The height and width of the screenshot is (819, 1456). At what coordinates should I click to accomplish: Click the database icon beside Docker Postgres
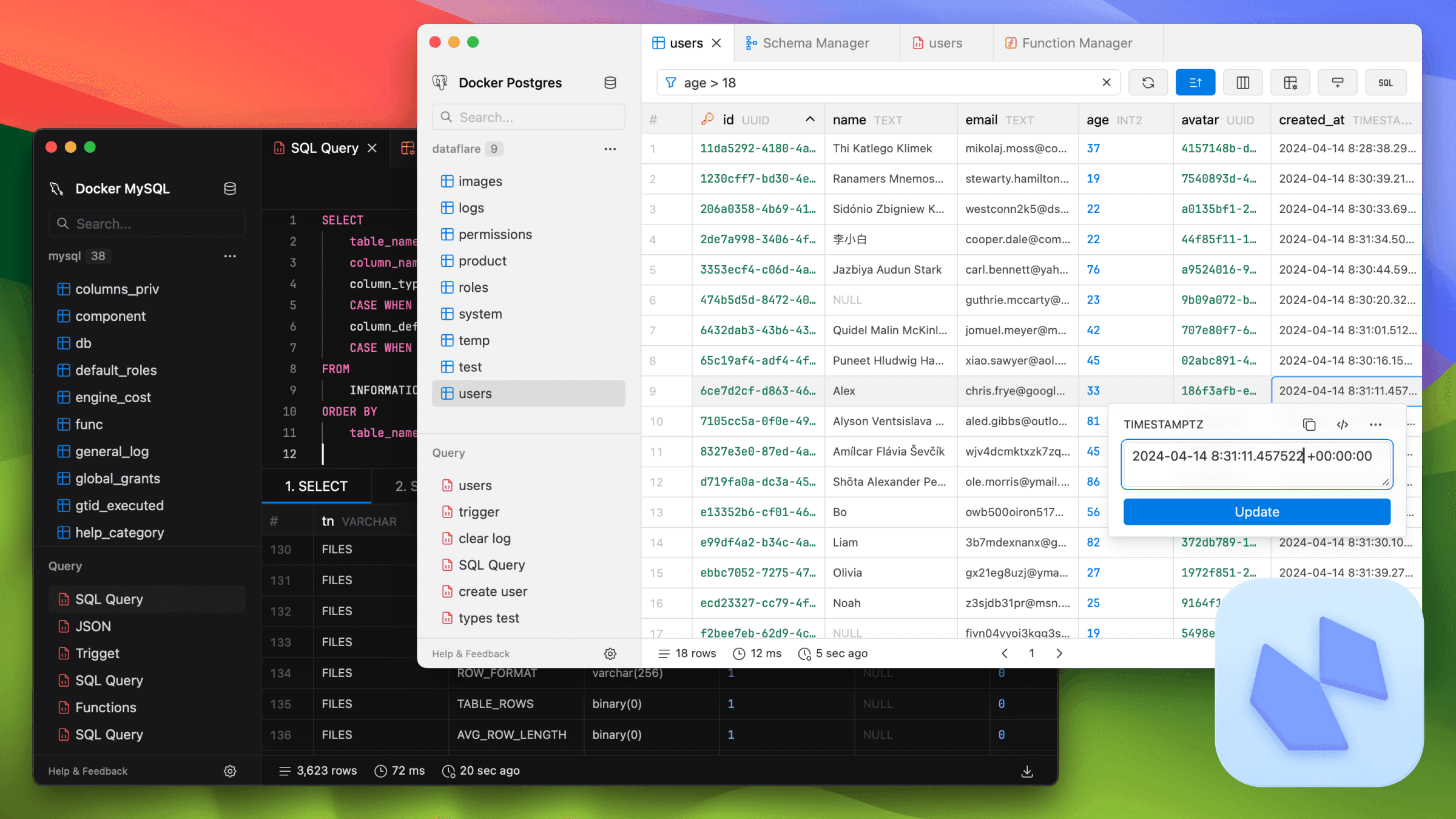(x=610, y=83)
